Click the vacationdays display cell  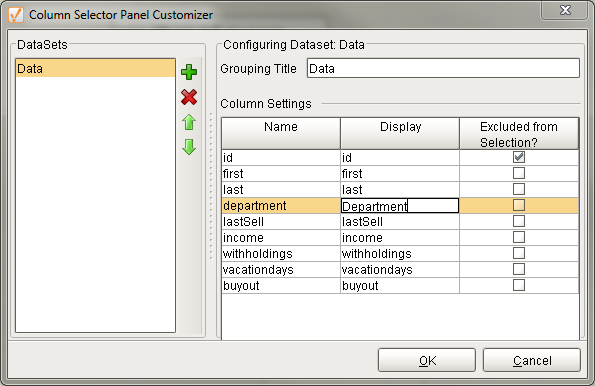pos(400,269)
